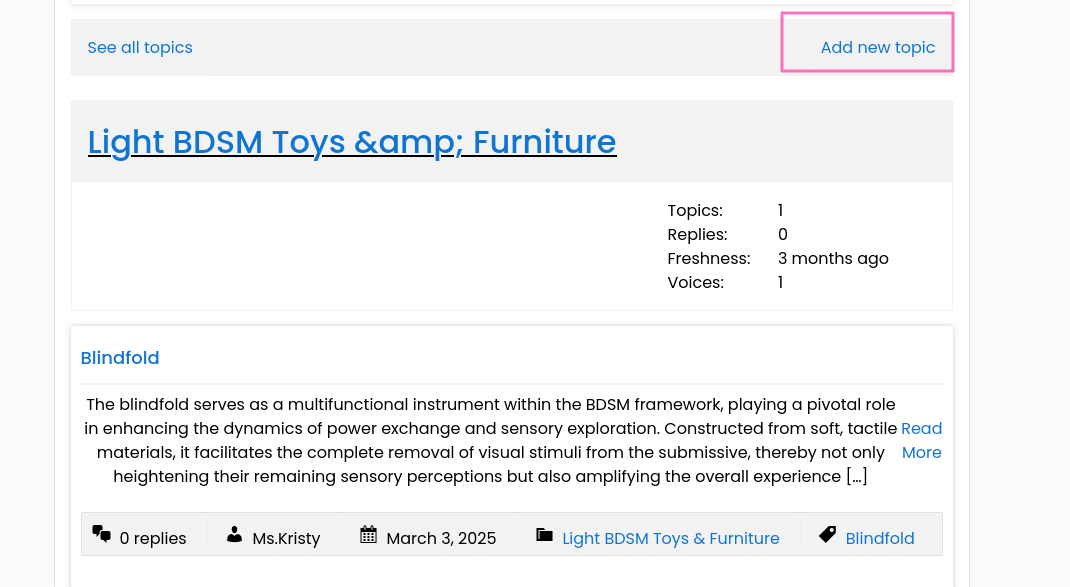This screenshot has width=1070, height=587.
Task: Click Read More on the Blindfold excerpt
Action: [921, 440]
